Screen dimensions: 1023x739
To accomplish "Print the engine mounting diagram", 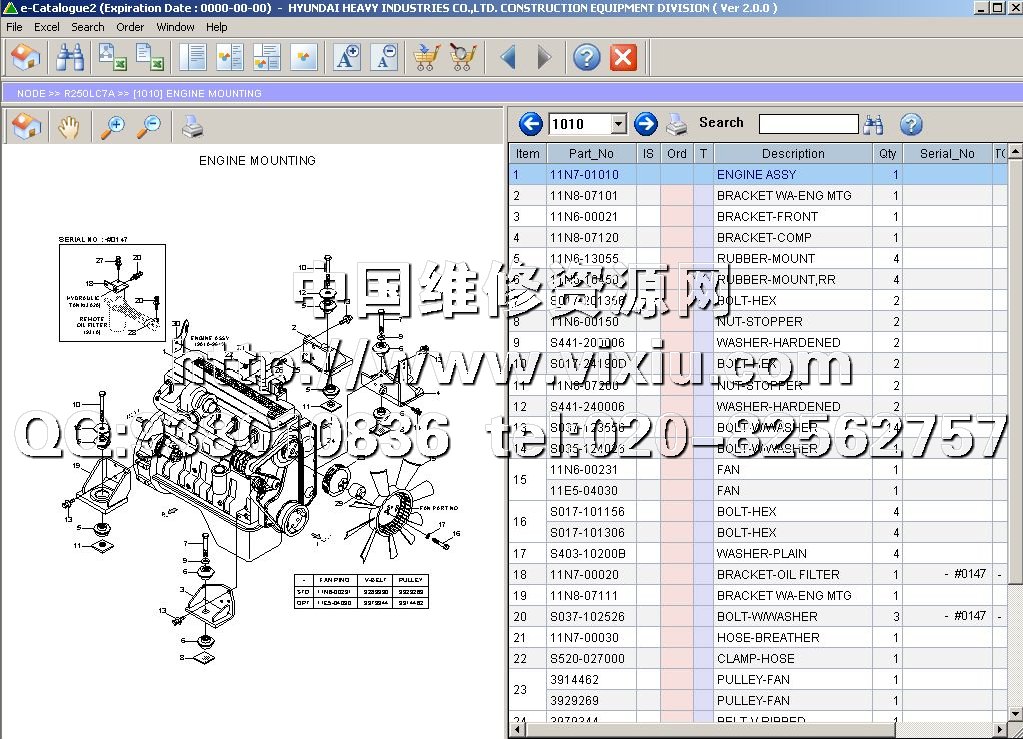I will tap(191, 127).
